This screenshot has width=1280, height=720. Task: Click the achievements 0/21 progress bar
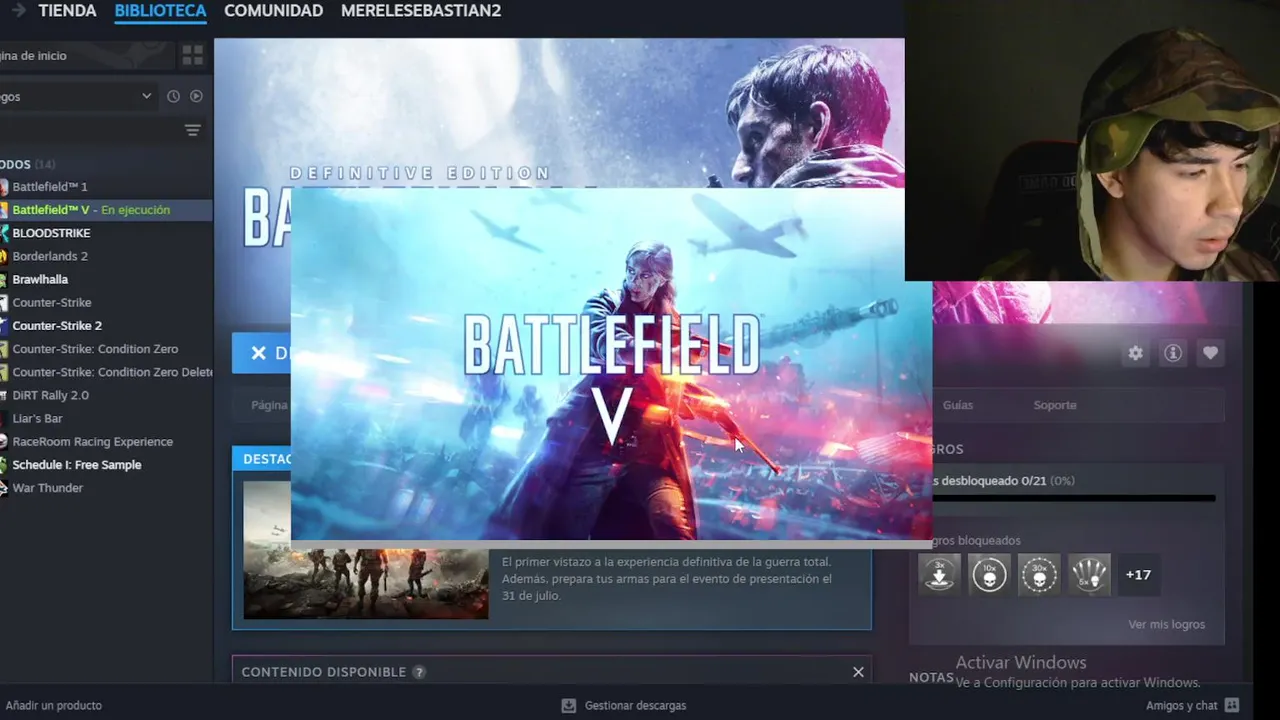(x=1074, y=497)
